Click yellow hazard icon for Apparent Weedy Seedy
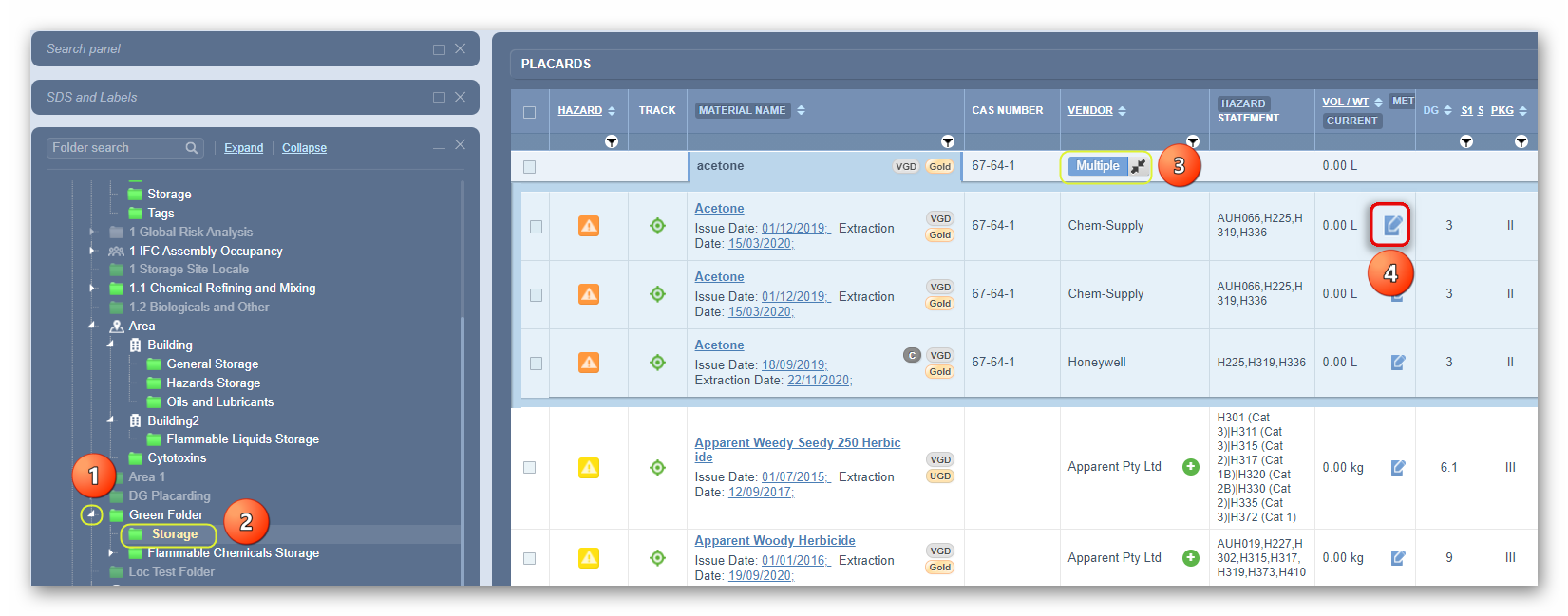This screenshot has height=616, width=1568. point(589,467)
